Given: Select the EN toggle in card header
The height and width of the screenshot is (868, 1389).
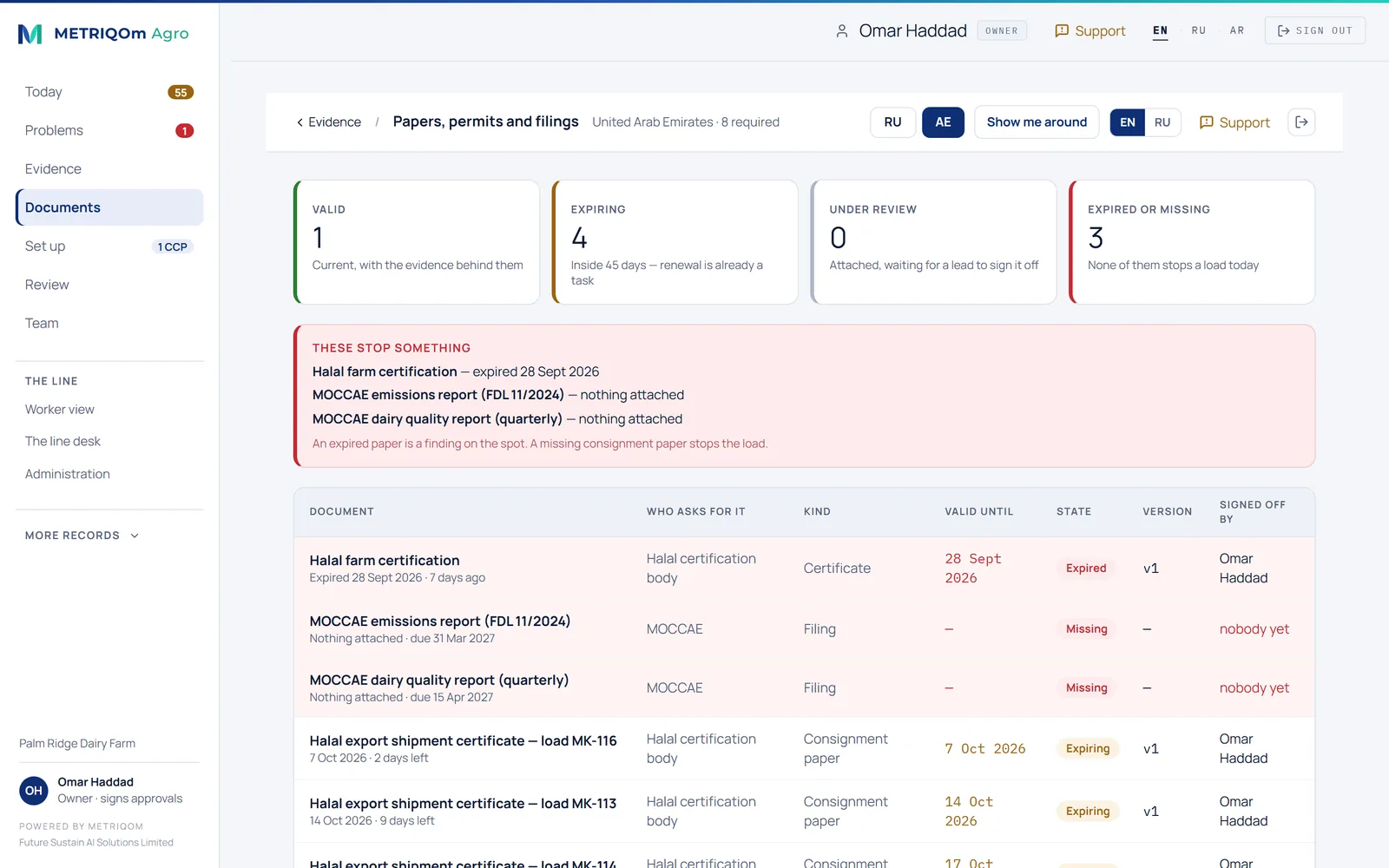Looking at the screenshot, I should [1128, 122].
